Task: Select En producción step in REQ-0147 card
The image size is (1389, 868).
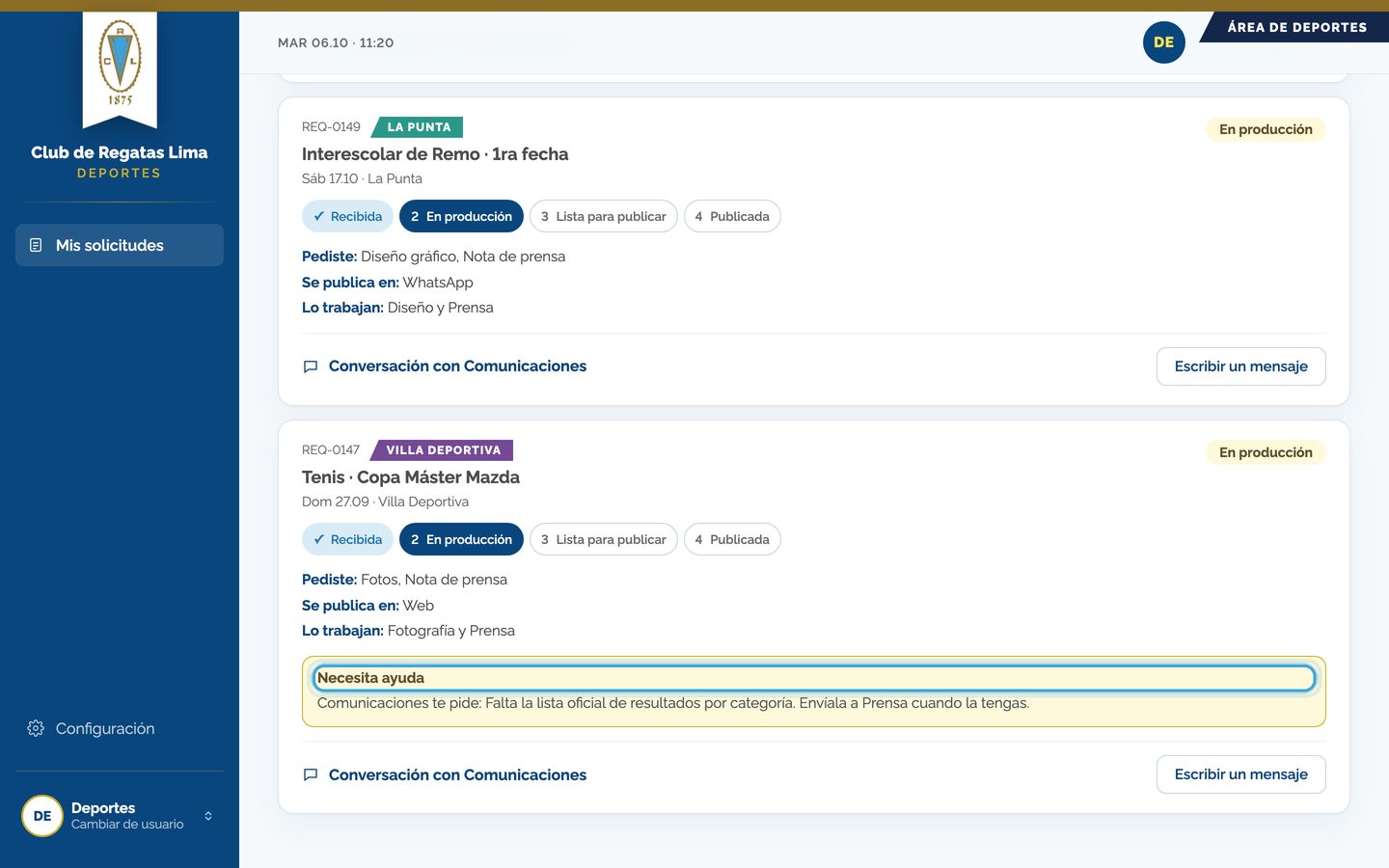Action: click(x=461, y=539)
